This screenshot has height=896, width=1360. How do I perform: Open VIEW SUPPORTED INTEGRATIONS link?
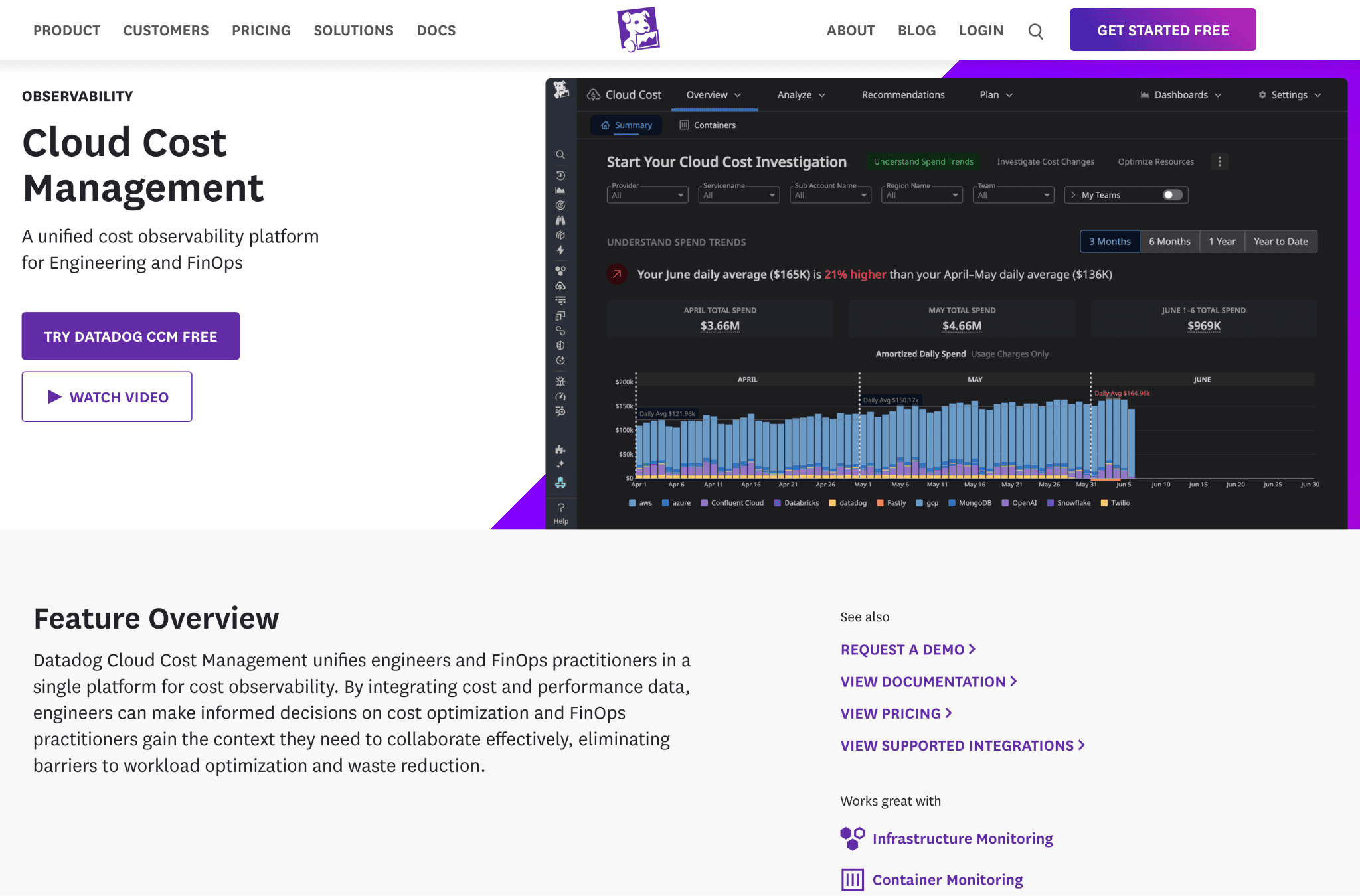[962, 745]
